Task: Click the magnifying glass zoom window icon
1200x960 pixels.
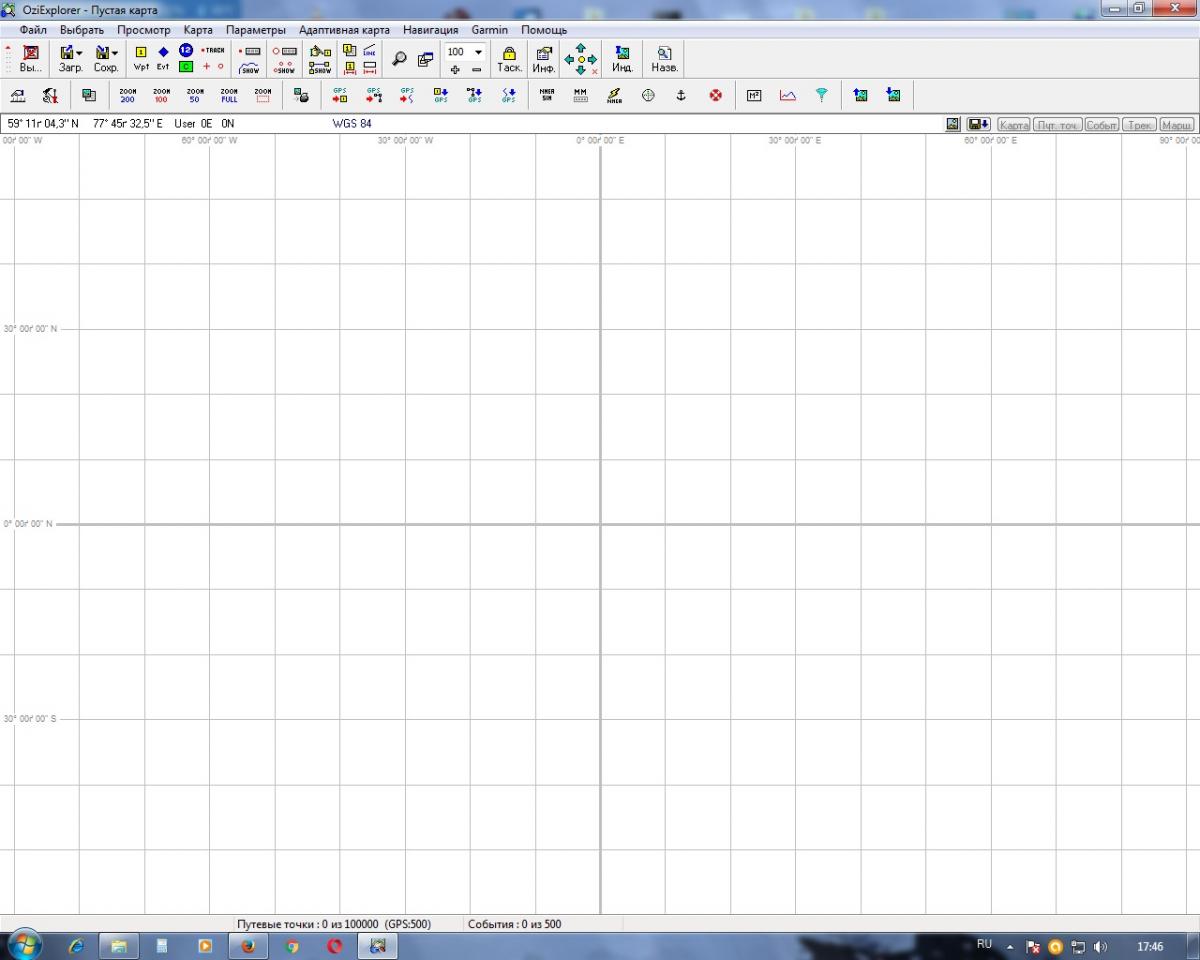Action: 399,58
